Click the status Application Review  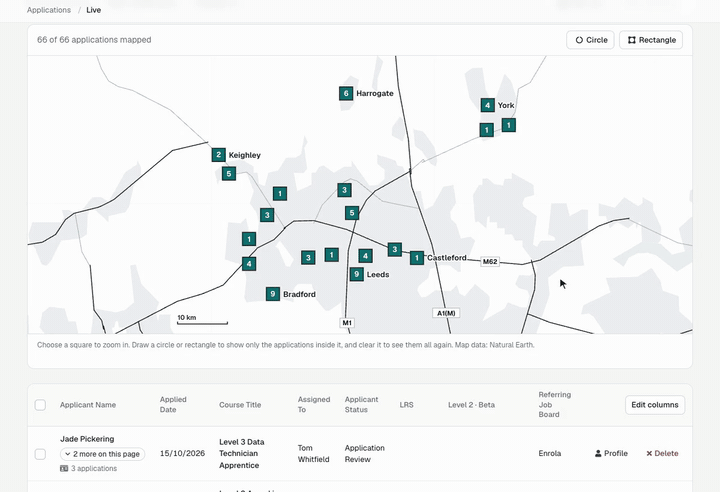(x=365, y=453)
